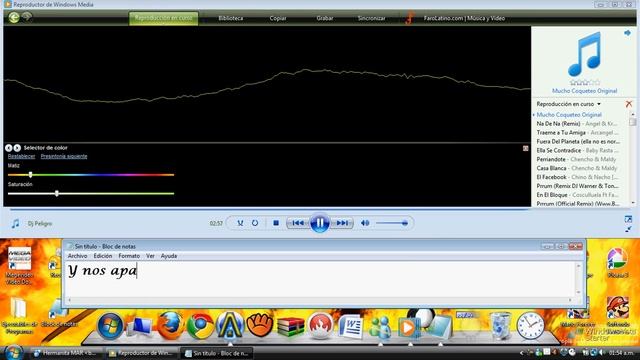Open the Biblioteca tab
The width and height of the screenshot is (640, 360).
click(231, 18)
